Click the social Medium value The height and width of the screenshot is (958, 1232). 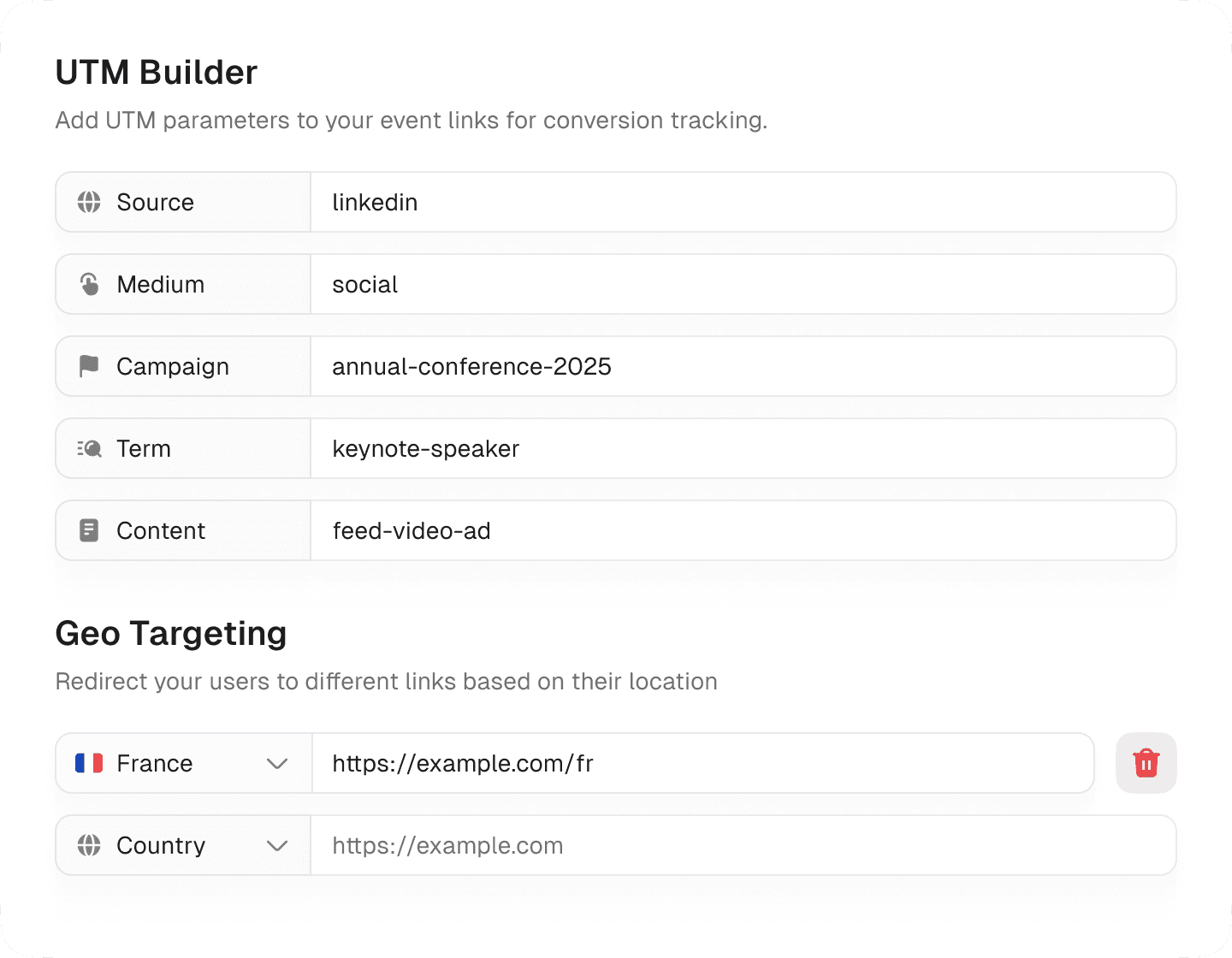pos(599,284)
